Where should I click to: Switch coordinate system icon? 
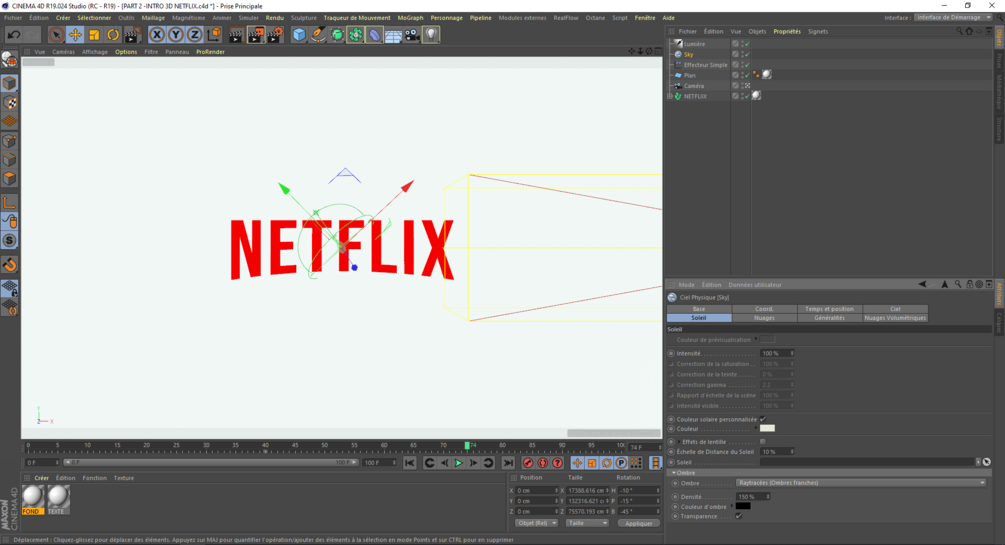click(x=213, y=35)
